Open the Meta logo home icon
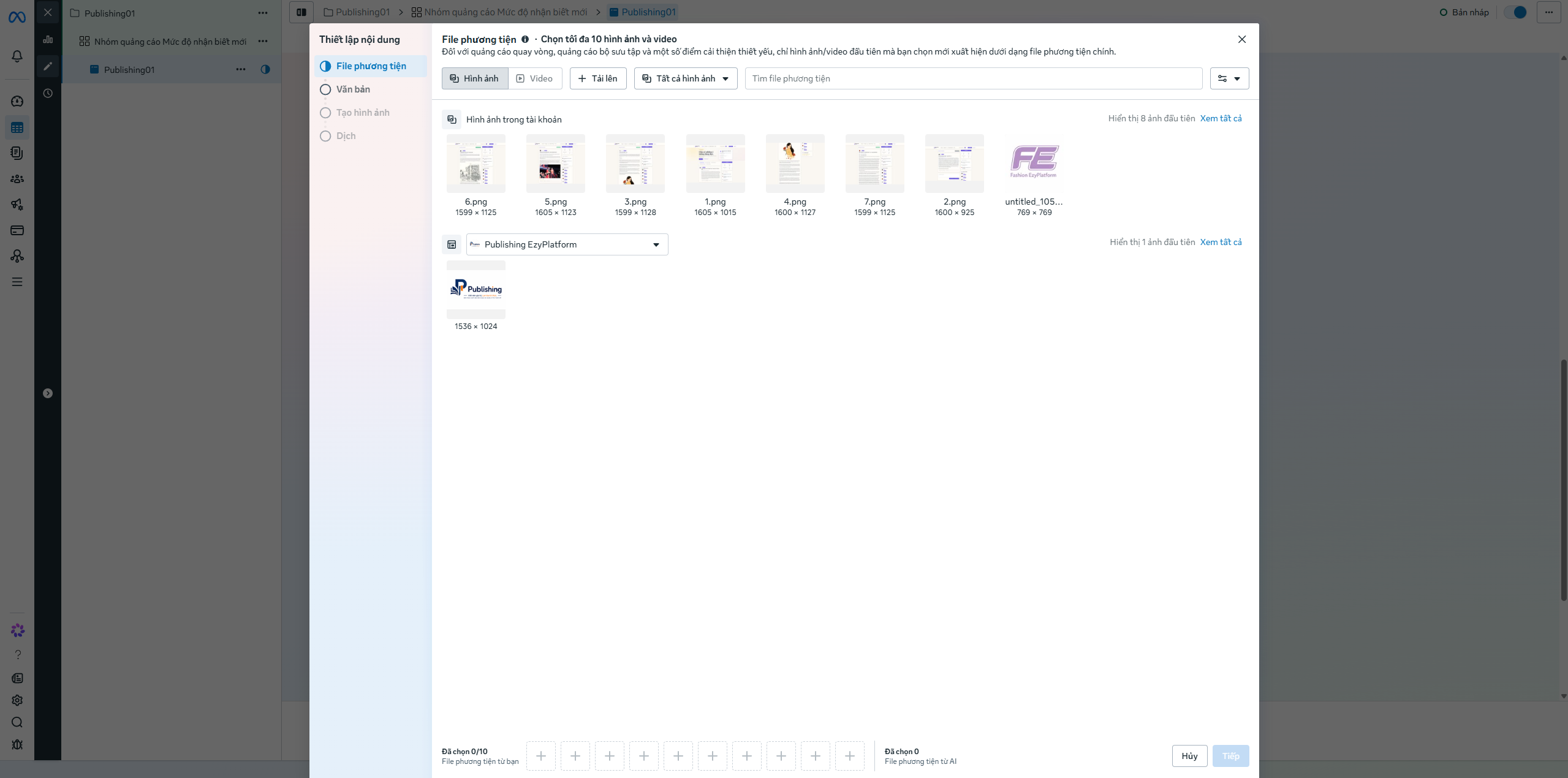 17,18
